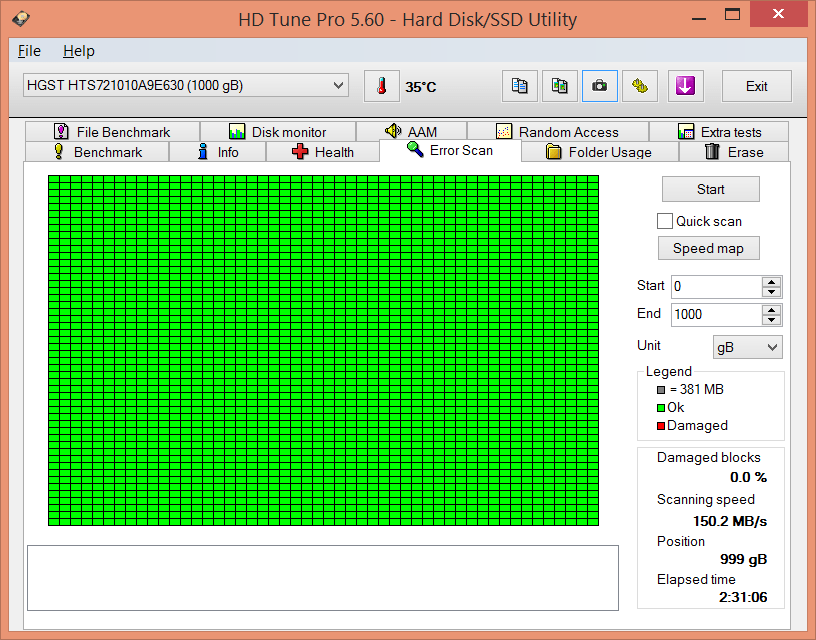Switch to the Info tab
The height and width of the screenshot is (640, 816).
(x=218, y=152)
